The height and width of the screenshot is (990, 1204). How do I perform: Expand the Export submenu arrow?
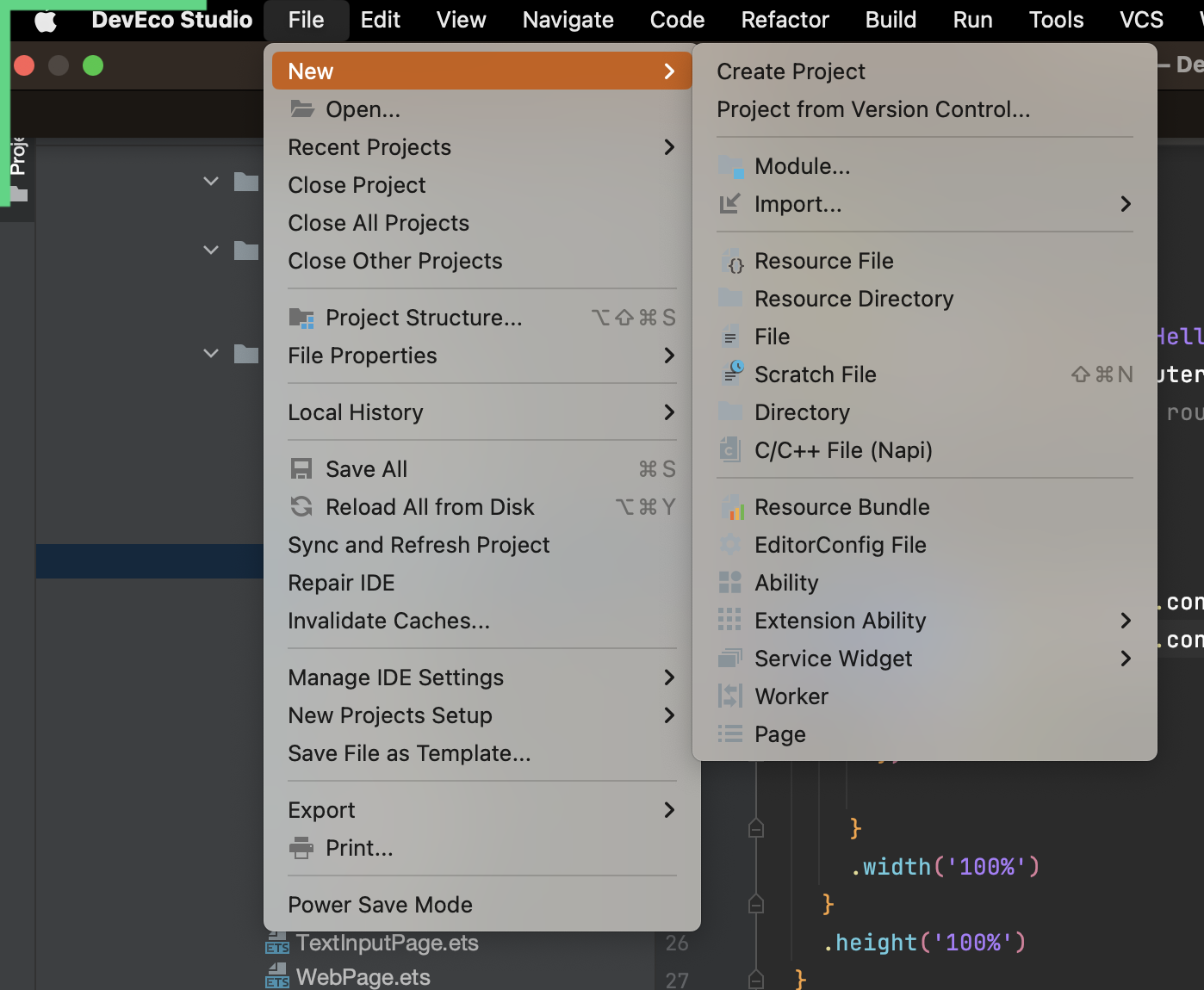click(x=669, y=810)
